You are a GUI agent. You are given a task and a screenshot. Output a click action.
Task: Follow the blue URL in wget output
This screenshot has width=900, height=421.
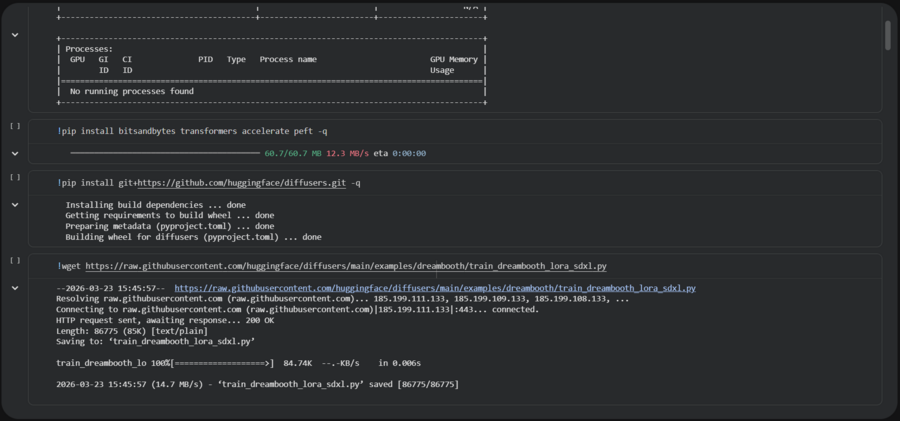pyautogui.click(x=435, y=288)
